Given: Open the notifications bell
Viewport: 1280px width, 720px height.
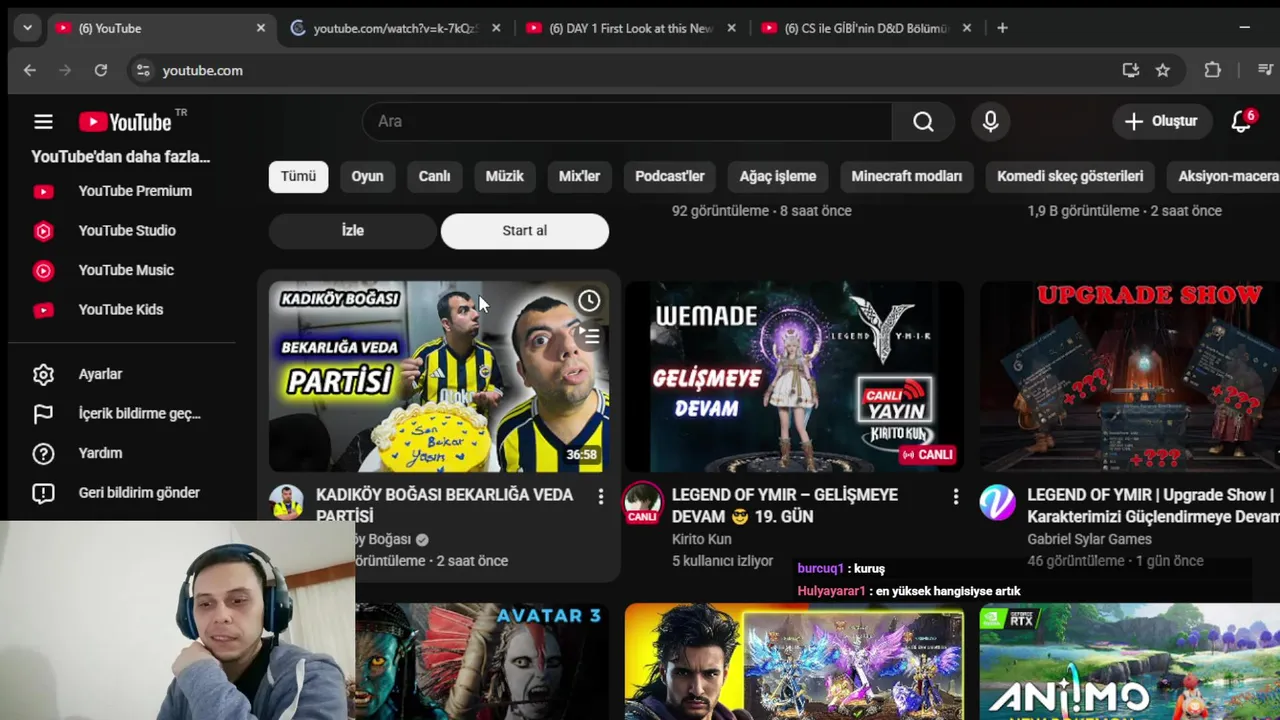Looking at the screenshot, I should coord(1242,121).
